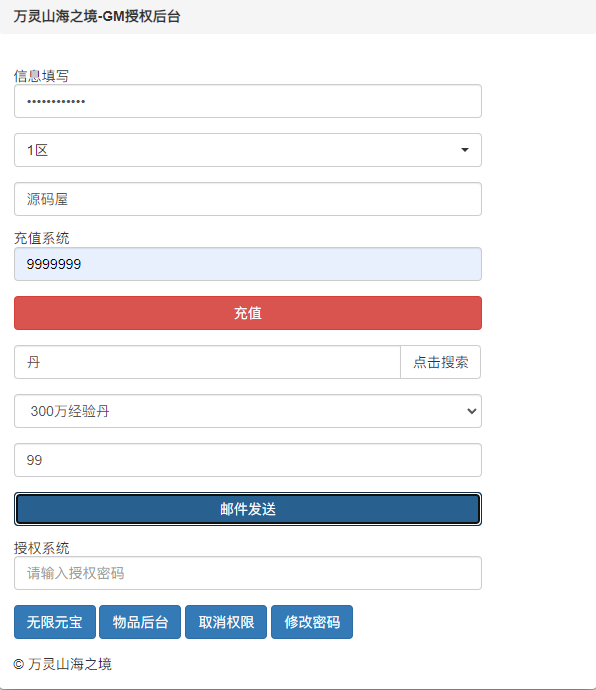Focus the 源码屋 text field
This screenshot has width=596, height=690.
248,199
